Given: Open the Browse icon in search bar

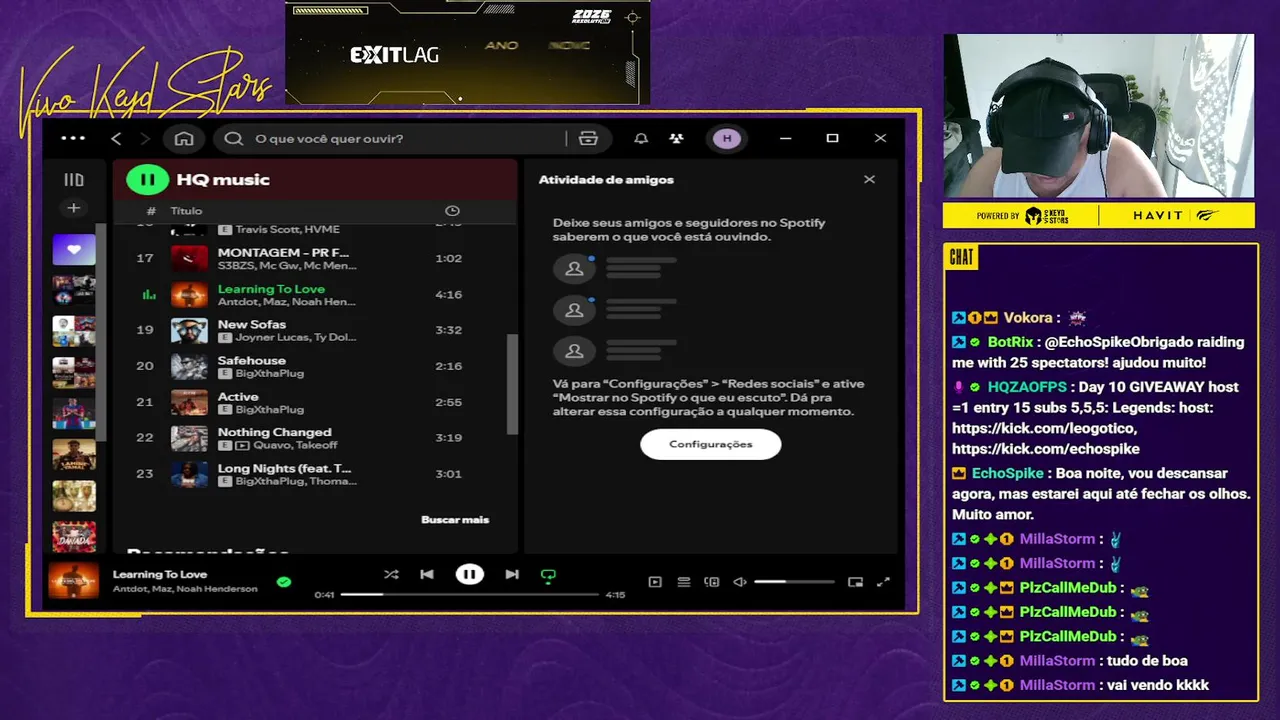Looking at the screenshot, I should (588, 138).
